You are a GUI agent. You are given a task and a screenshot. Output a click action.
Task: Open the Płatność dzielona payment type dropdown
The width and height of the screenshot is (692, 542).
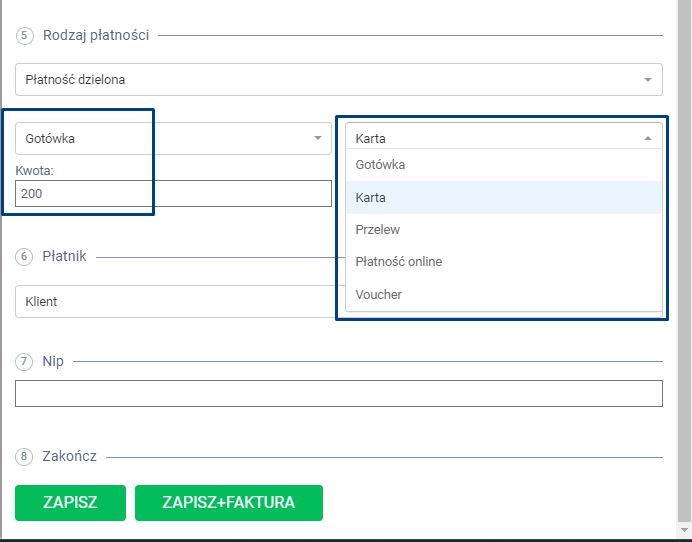[338, 79]
